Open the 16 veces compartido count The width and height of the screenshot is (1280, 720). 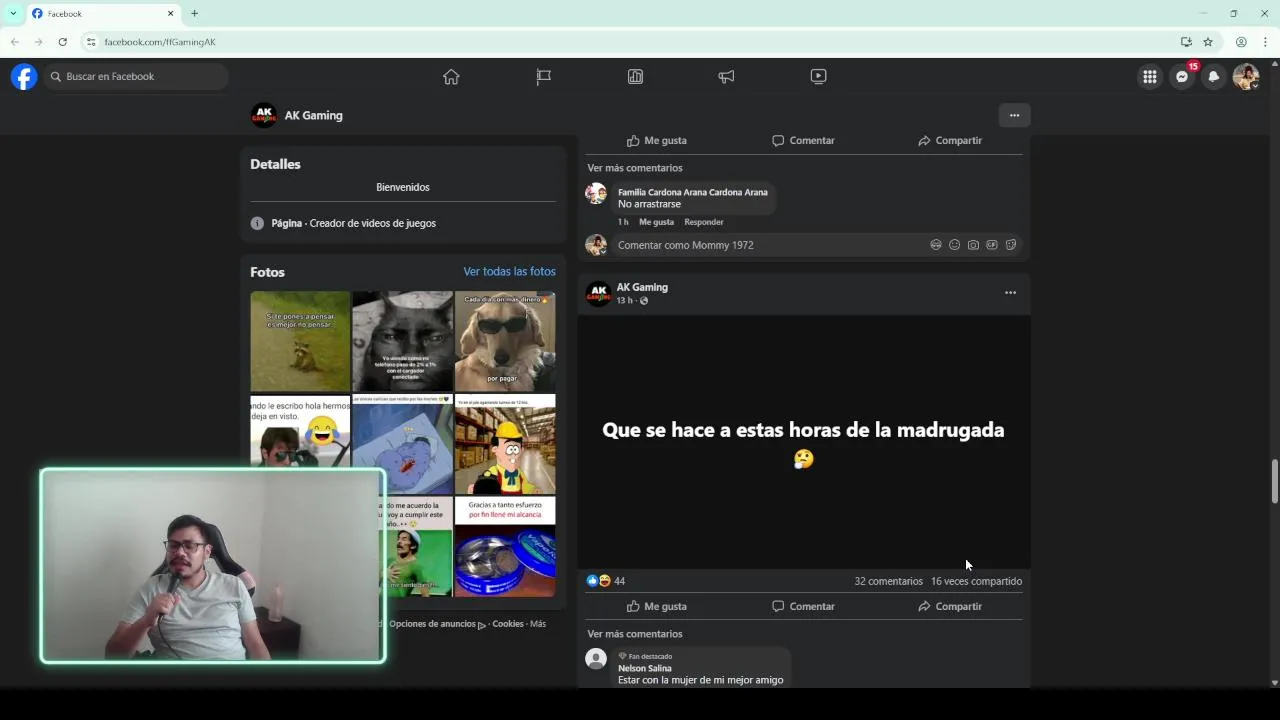click(x=976, y=581)
